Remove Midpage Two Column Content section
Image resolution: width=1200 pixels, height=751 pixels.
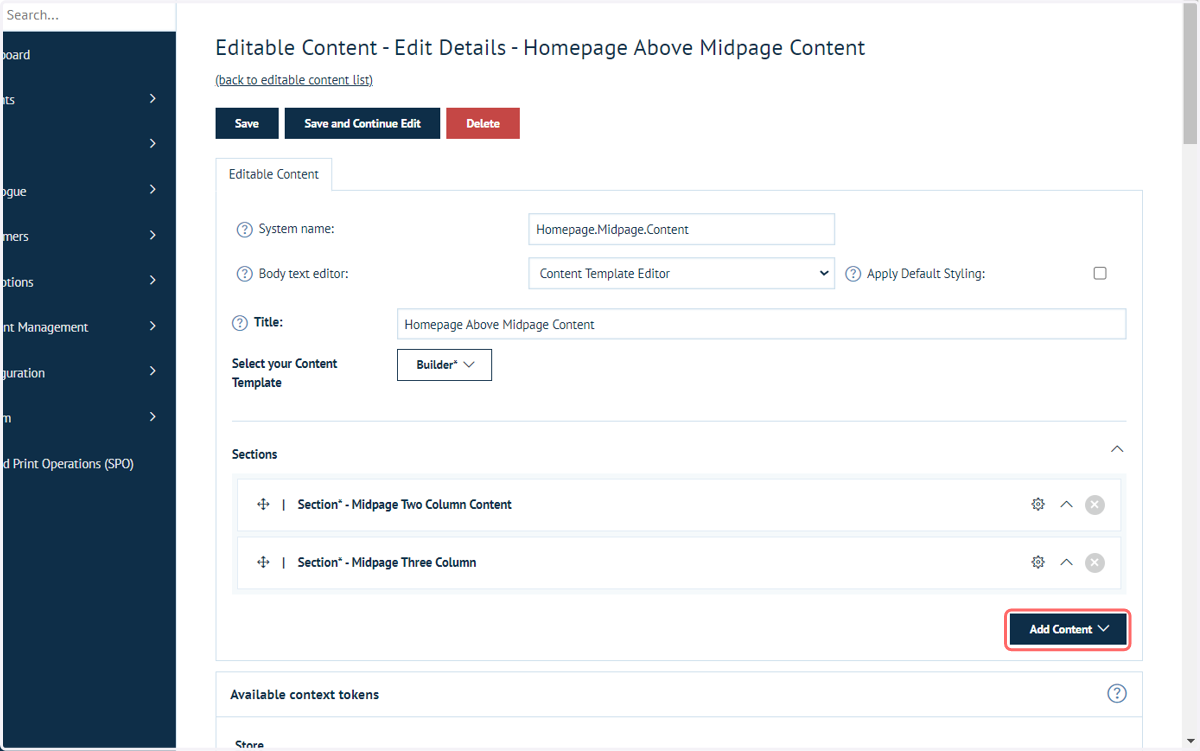pos(1095,505)
